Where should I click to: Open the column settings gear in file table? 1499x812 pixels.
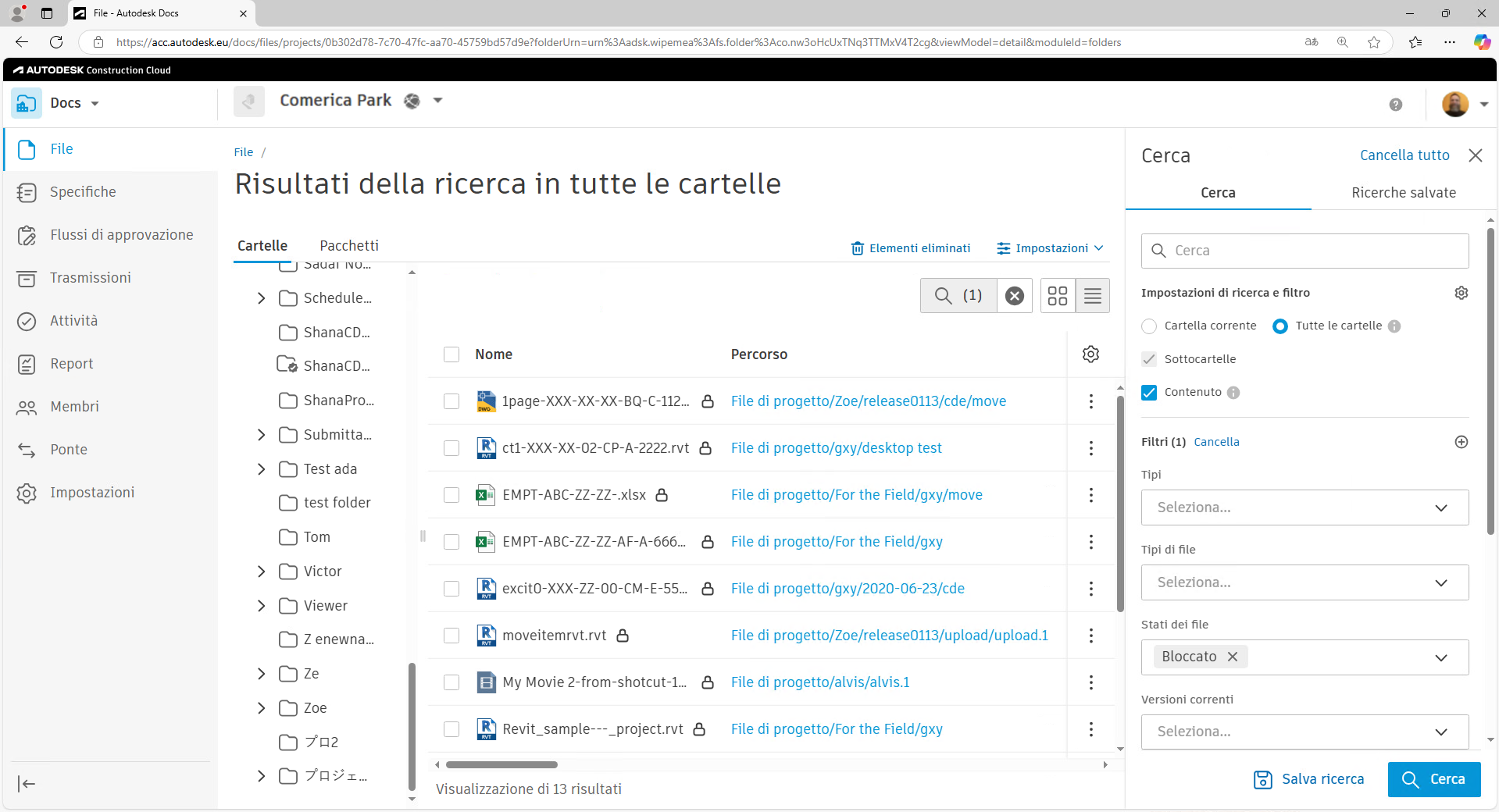pos(1090,354)
